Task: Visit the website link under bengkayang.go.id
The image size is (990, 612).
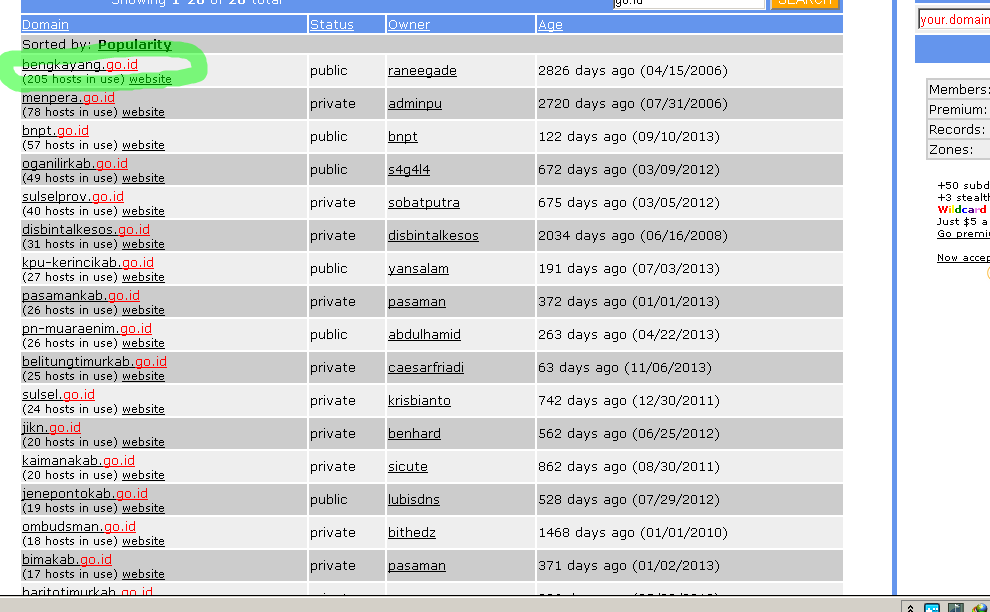Action: pos(150,79)
